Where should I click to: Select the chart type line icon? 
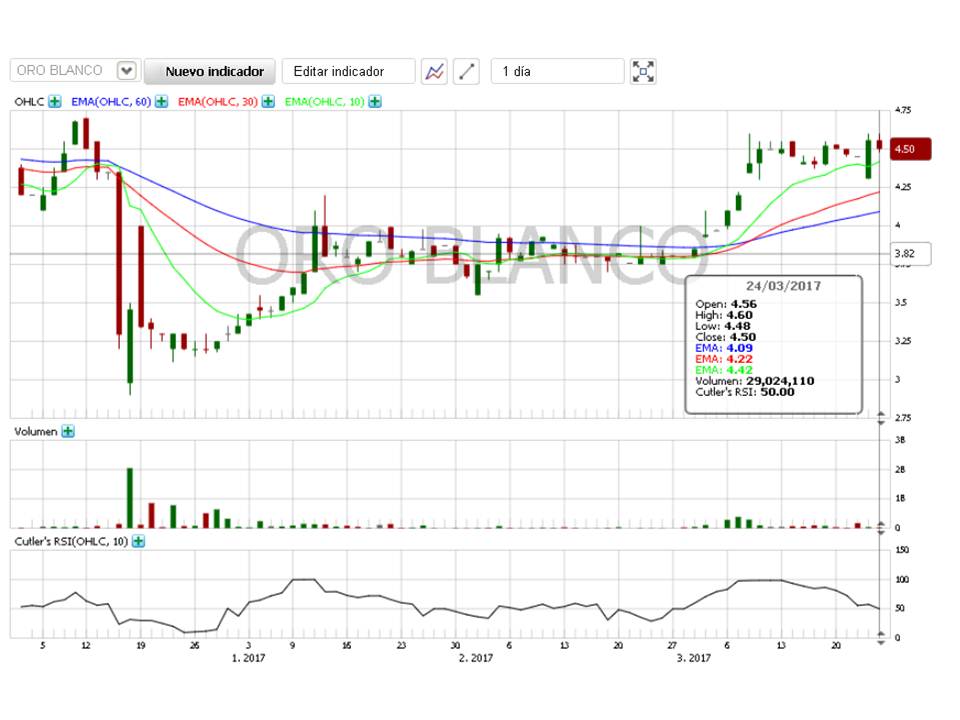(434, 72)
